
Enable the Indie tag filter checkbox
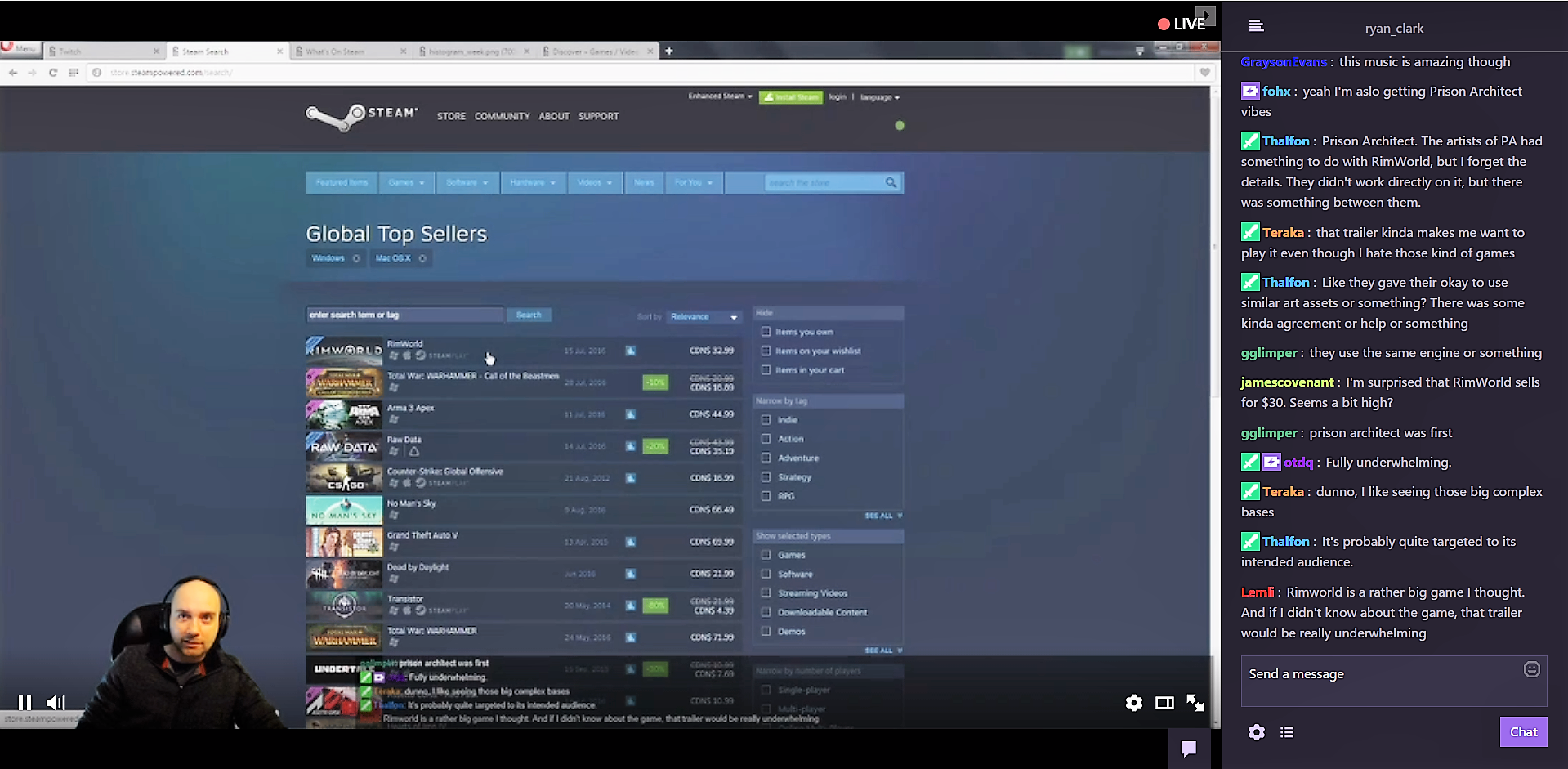[766, 419]
